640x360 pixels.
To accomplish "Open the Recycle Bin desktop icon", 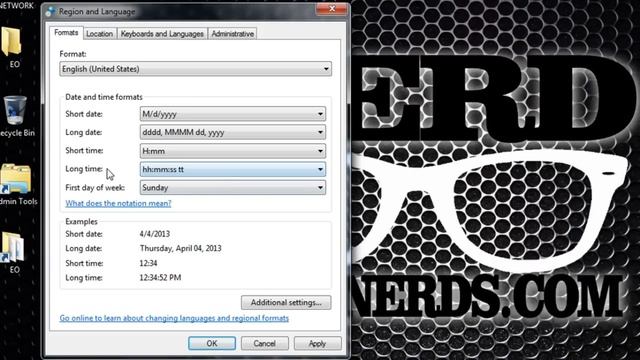I will pyautogui.click(x=16, y=110).
